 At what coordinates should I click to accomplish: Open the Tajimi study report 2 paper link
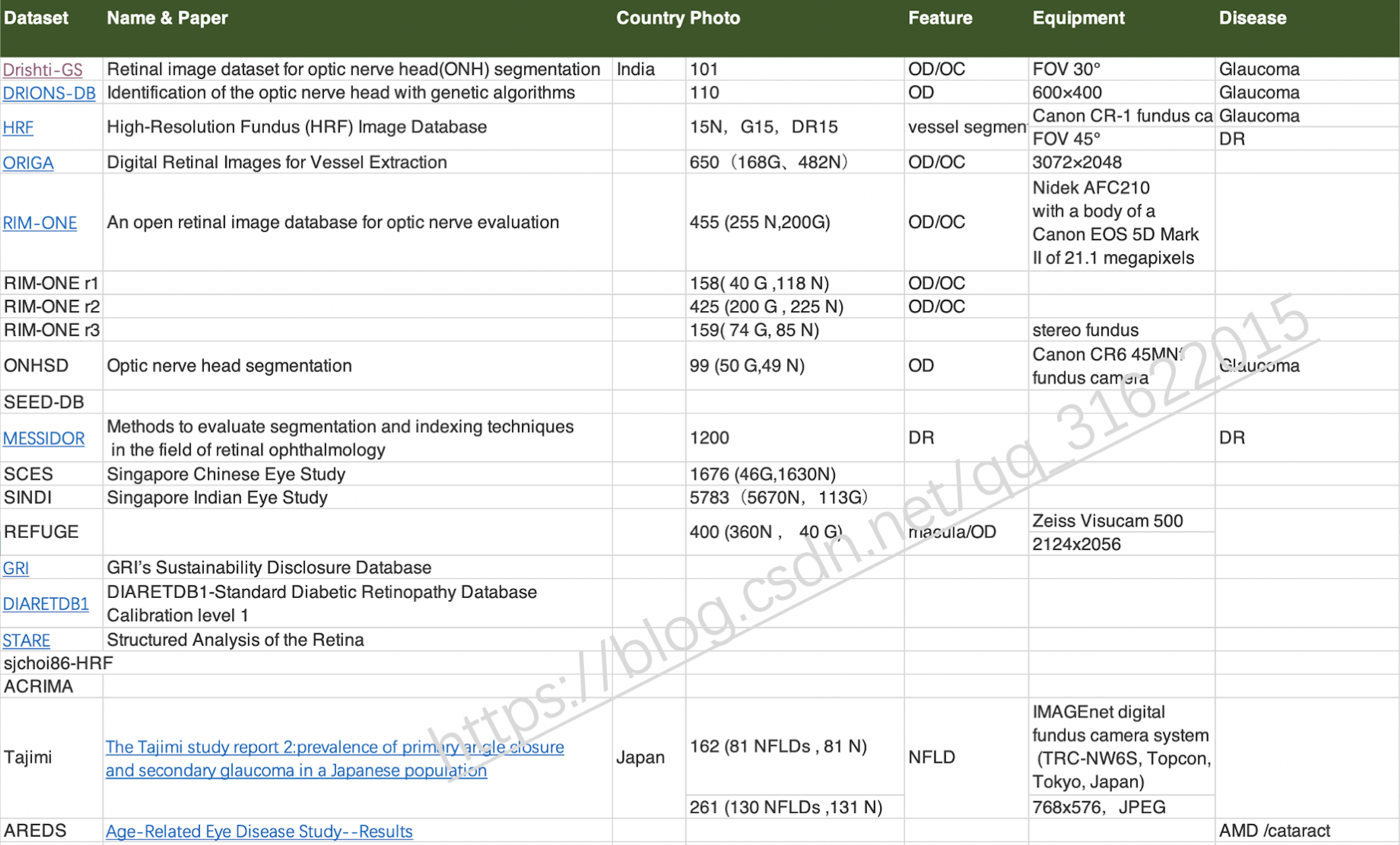[335, 758]
